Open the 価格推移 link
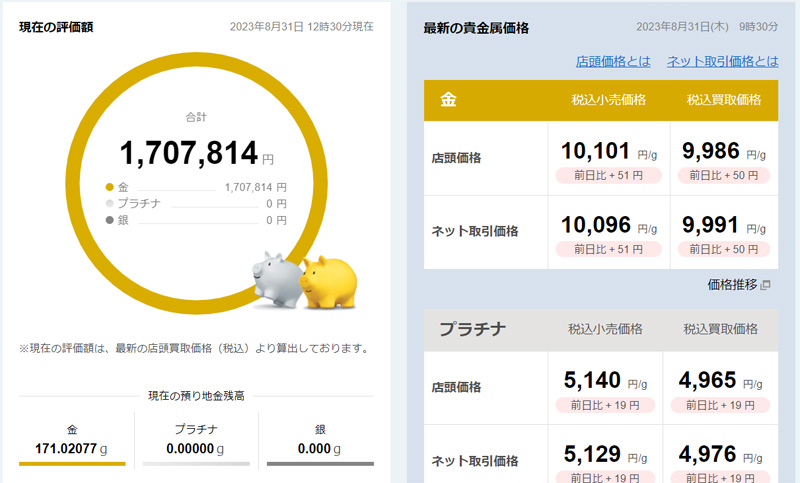The width and height of the screenshot is (800, 483). point(732,285)
